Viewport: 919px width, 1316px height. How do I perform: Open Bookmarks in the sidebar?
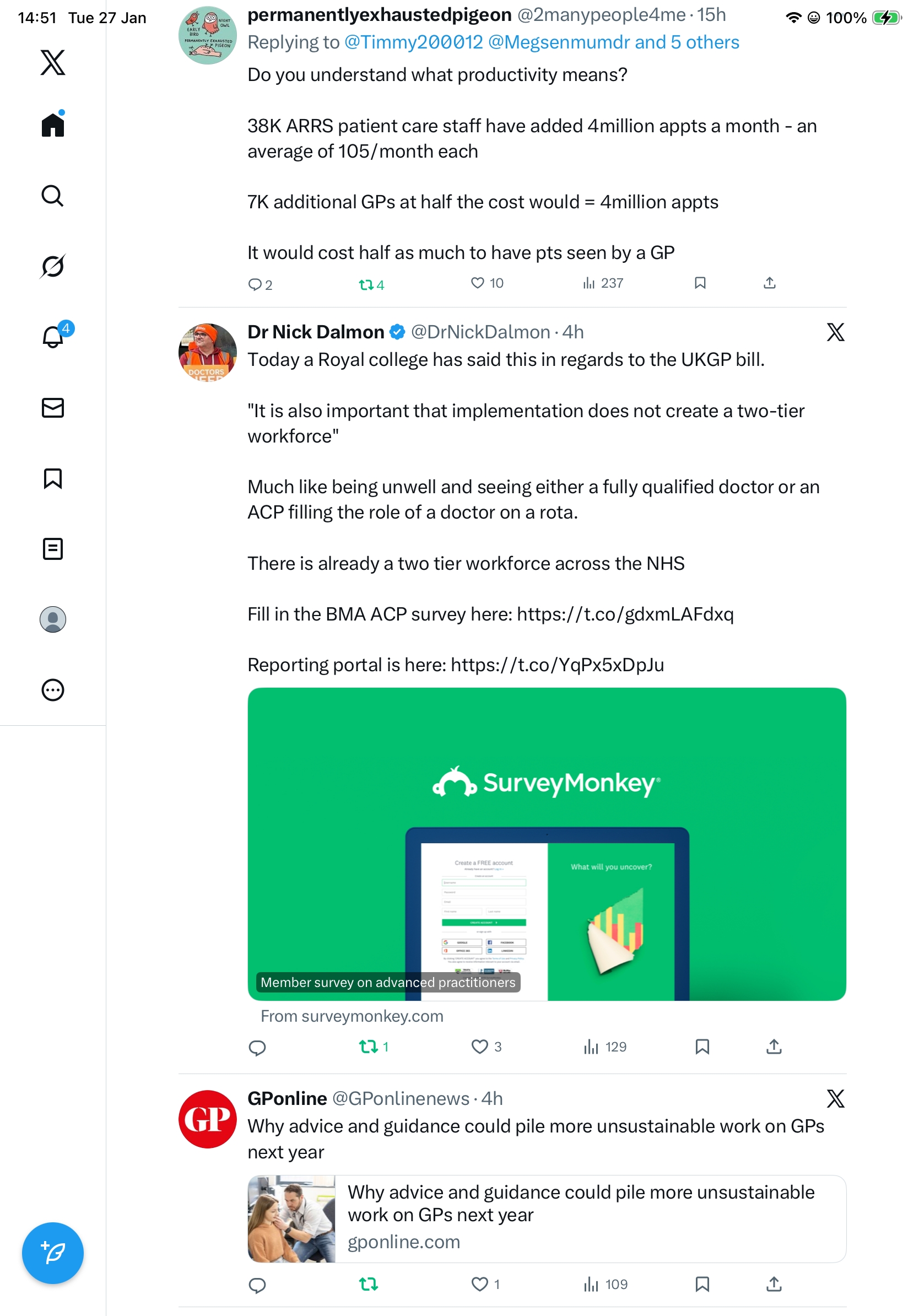click(53, 478)
